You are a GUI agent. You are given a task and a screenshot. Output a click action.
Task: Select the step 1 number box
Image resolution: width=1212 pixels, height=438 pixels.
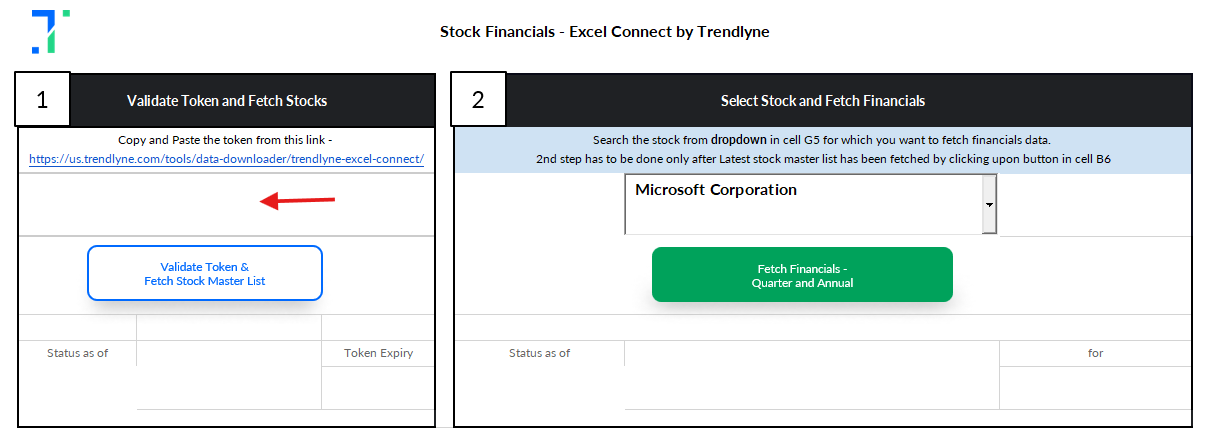(x=42, y=100)
